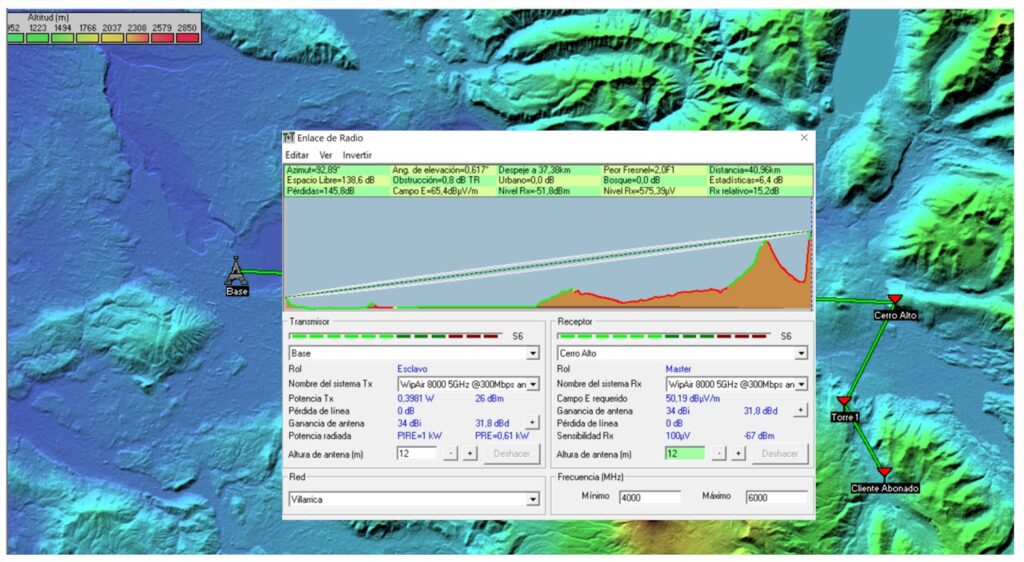
Task: Open the Editar menu
Action: [x=296, y=155]
